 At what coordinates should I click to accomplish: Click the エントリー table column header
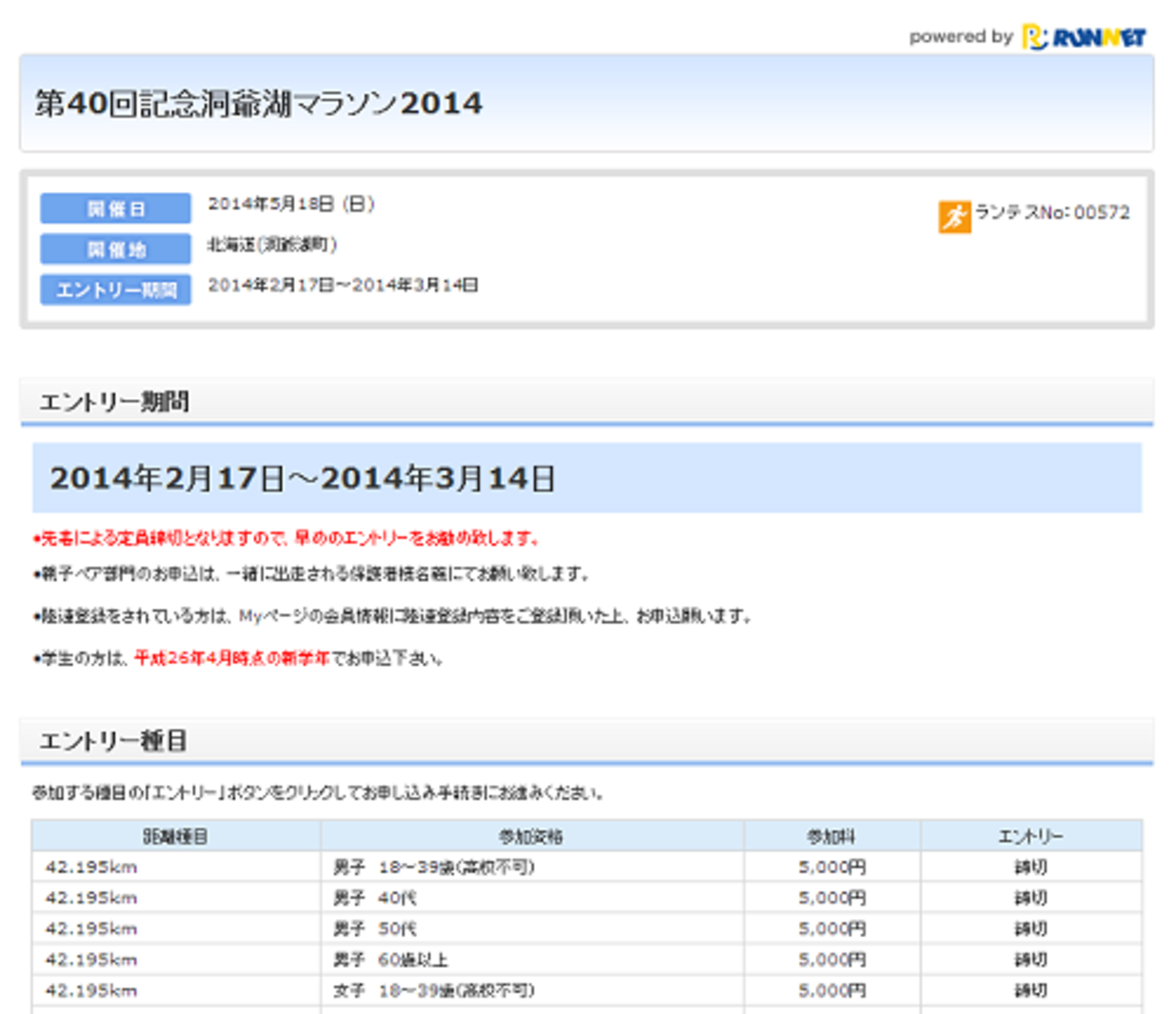pos(1030,836)
